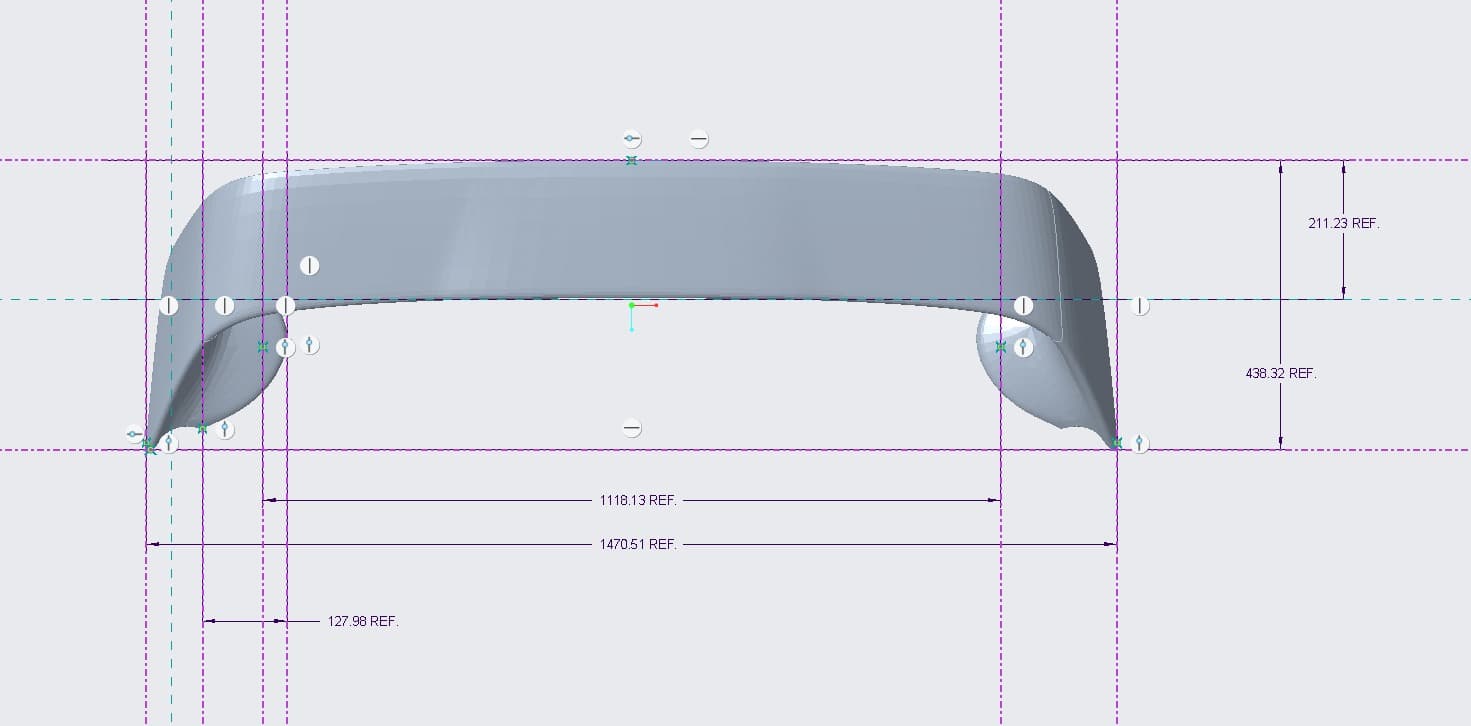
Task: Click the lone vertical constraint icon above the left centerline icons
Action: coord(310,266)
